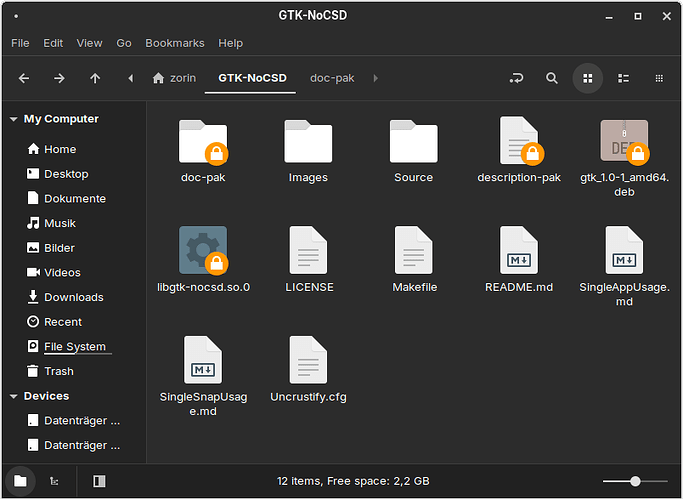Switch to icon view
683x499 pixels.
click(588, 78)
